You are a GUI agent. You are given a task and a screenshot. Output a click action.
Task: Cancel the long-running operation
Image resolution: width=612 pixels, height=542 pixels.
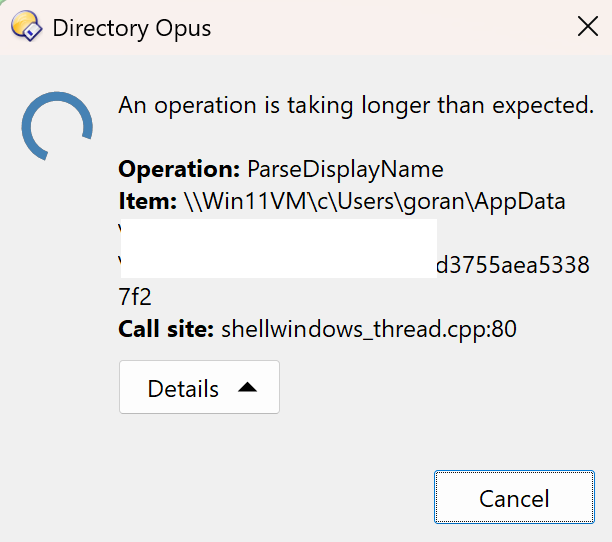click(514, 497)
